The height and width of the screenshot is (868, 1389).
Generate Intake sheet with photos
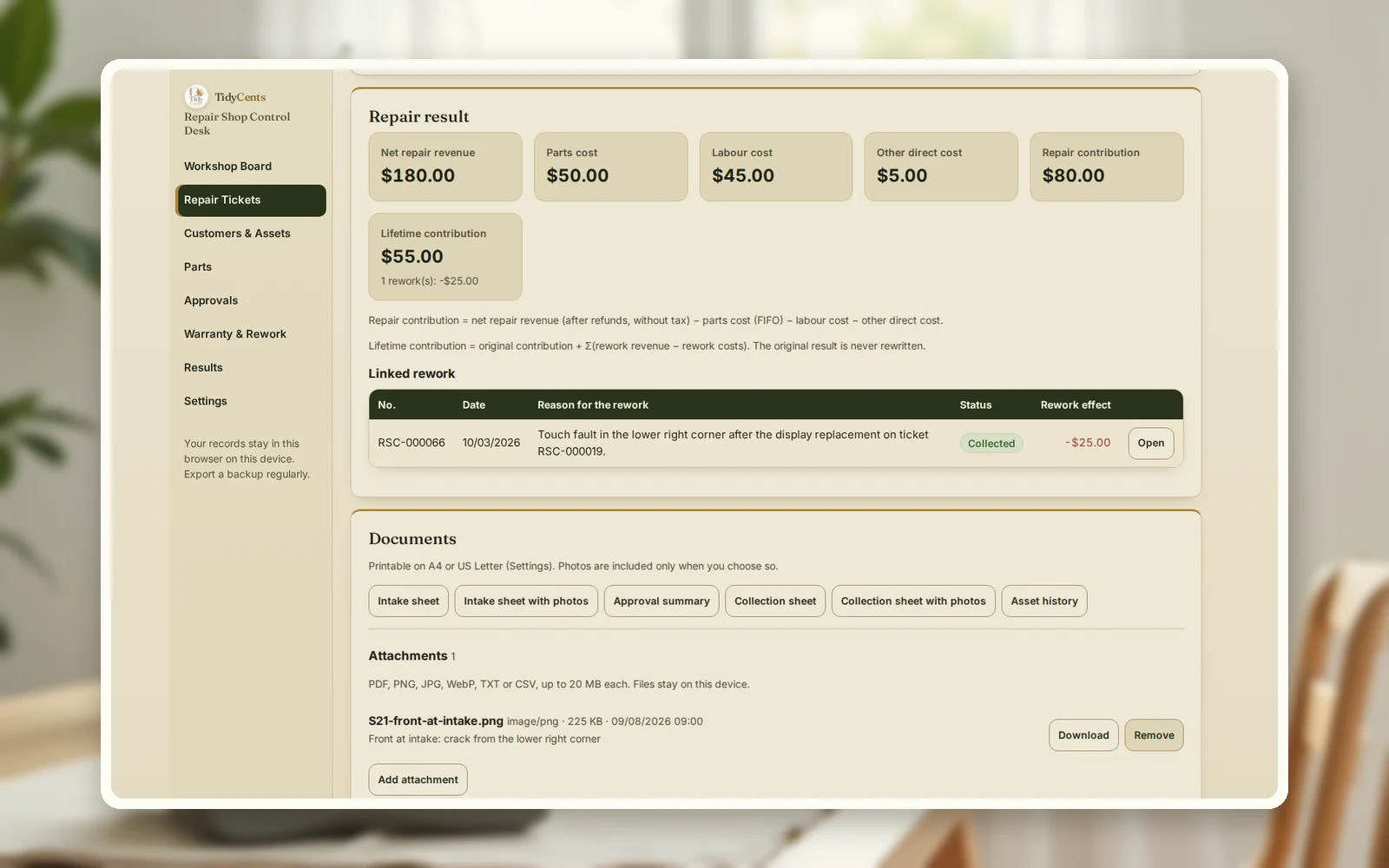[x=526, y=601]
